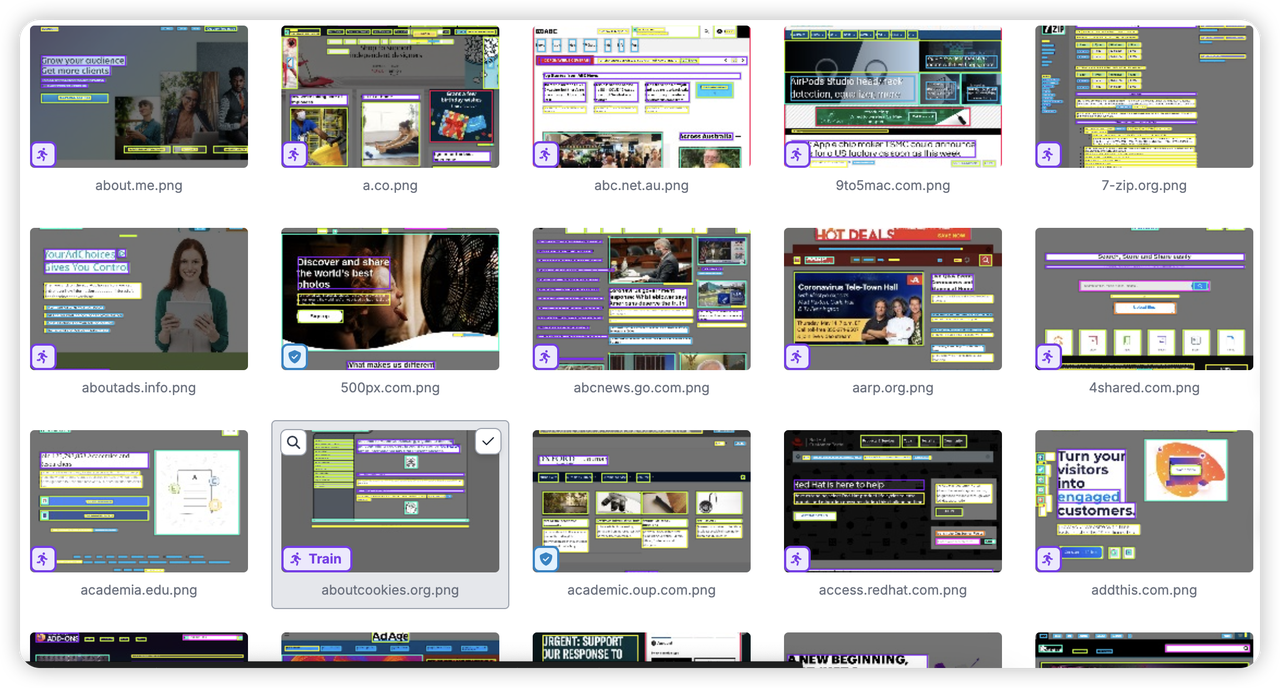
Task: Open the aarp.org.png thumbnail image
Action: point(893,299)
